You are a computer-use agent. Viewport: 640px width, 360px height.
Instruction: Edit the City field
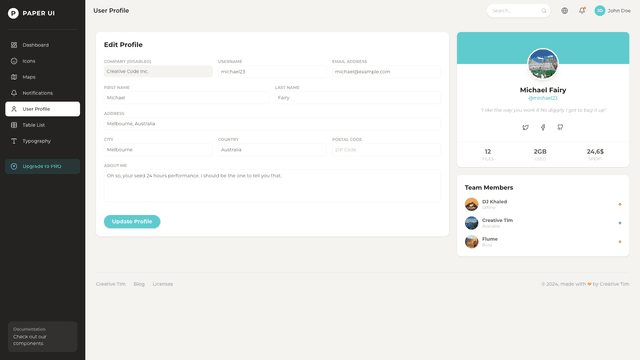pyautogui.click(x=158, y=150)
